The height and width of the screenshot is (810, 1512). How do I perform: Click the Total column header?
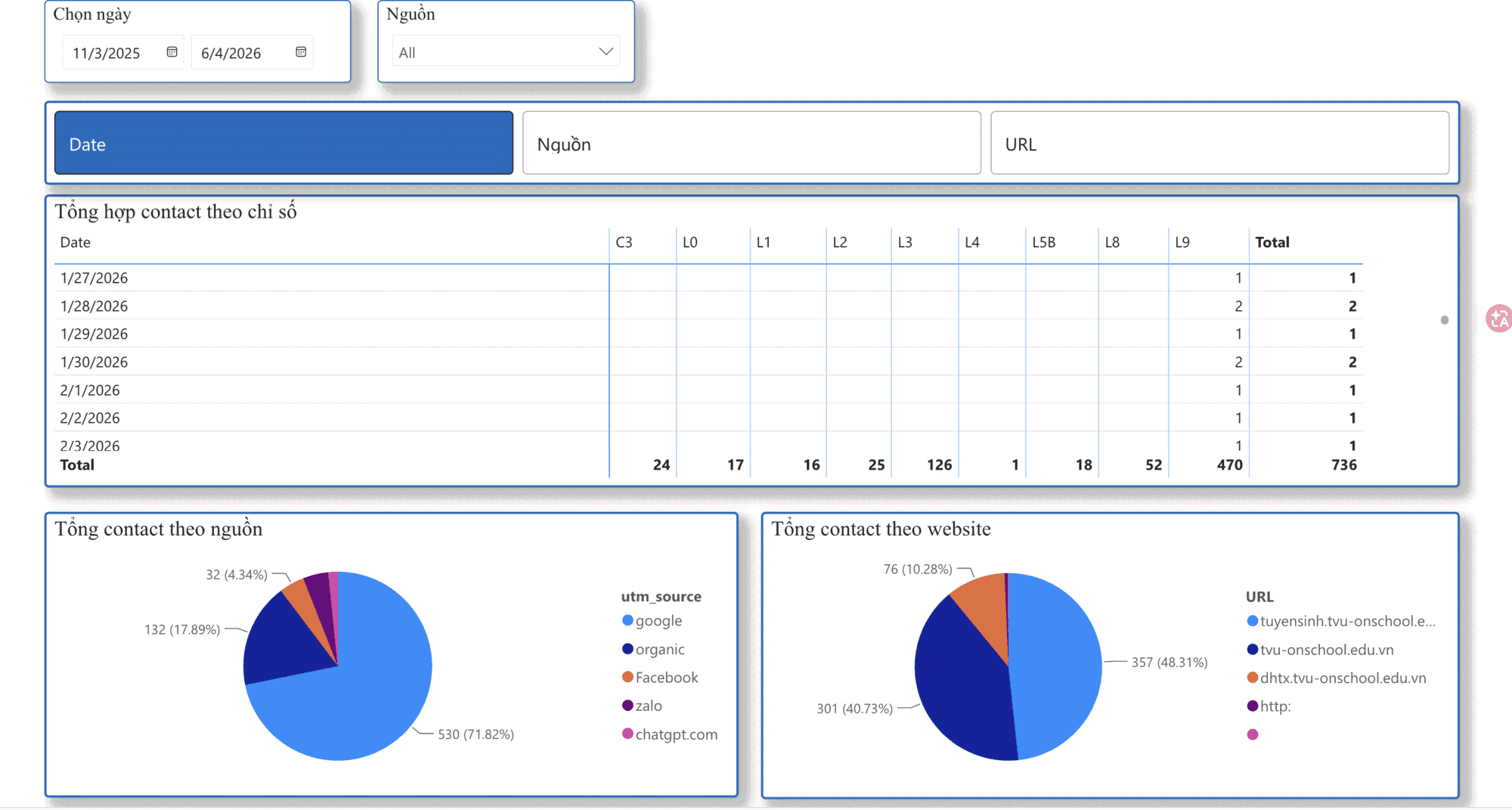click(x=1272, y=243)
